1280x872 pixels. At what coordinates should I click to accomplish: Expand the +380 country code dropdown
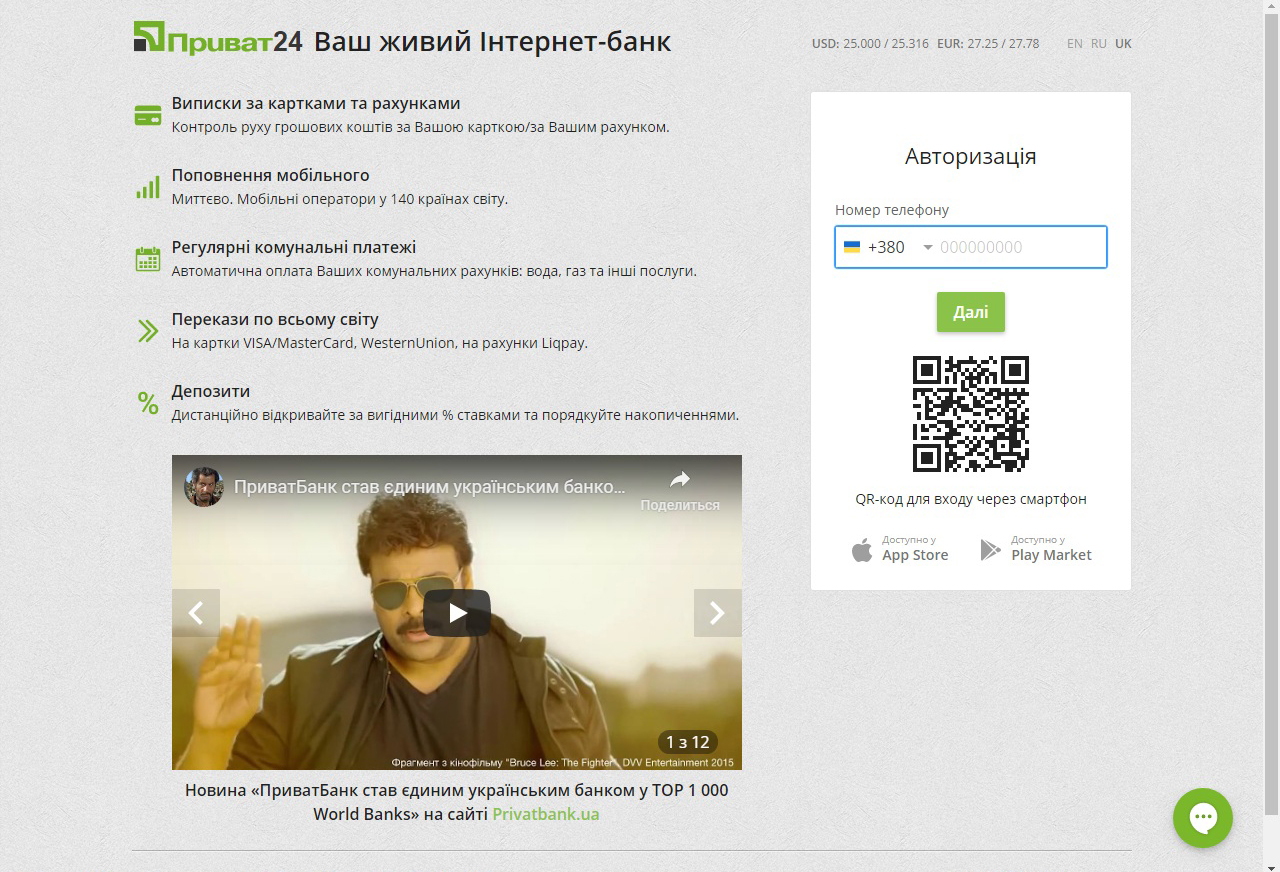[927, 247]
